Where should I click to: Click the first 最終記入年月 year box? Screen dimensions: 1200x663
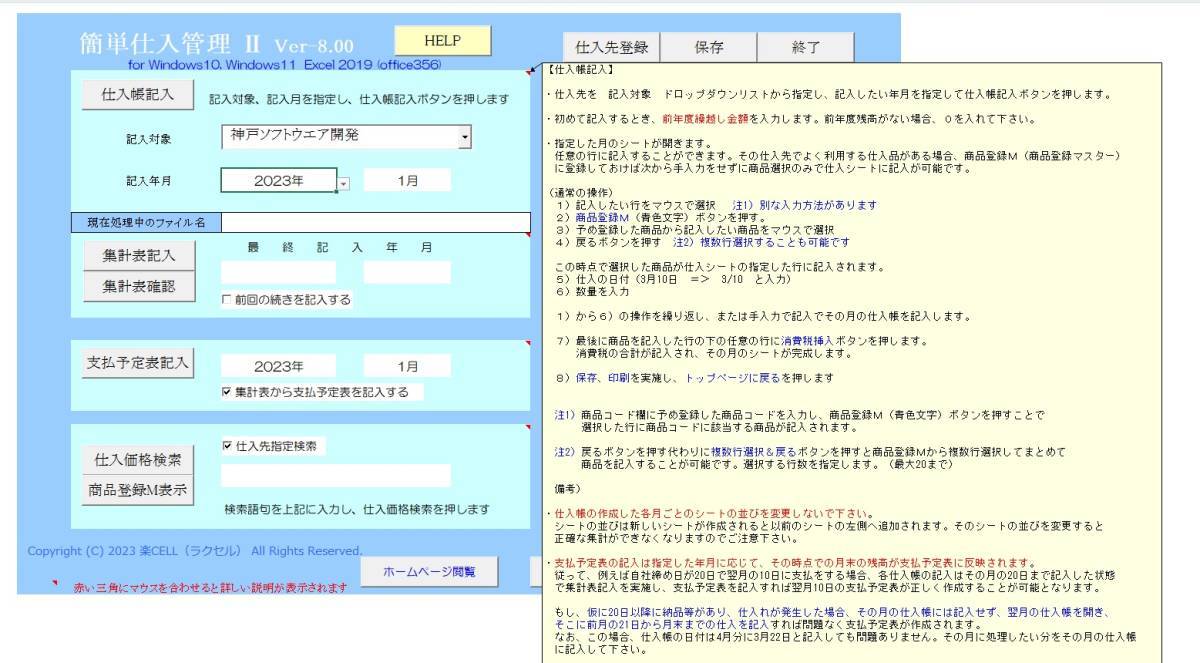click(278, 272)
